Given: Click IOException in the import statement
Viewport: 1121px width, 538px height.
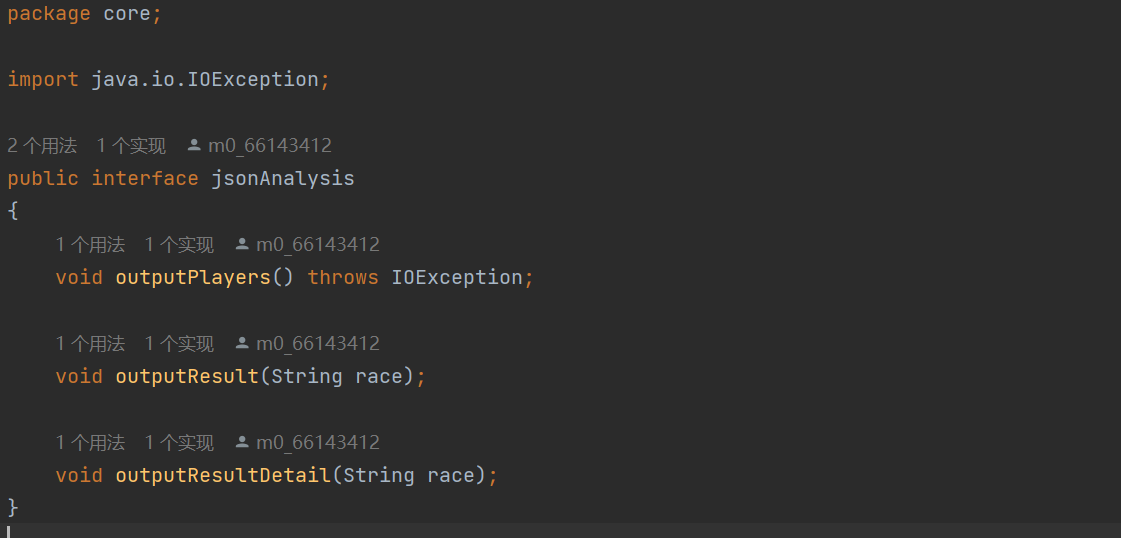Looking at the screenshot, I should (x=253, y=79).
